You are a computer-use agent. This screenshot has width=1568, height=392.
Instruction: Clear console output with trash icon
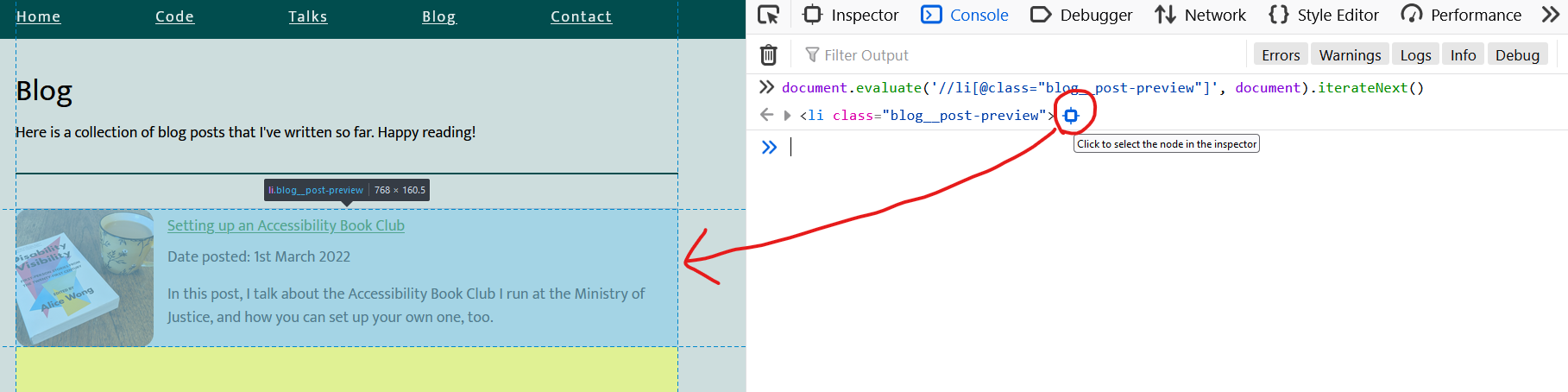point(768,55)
